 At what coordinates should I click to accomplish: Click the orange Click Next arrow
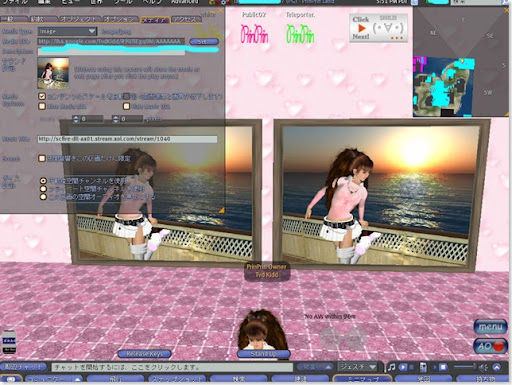[x=361, y=29]
